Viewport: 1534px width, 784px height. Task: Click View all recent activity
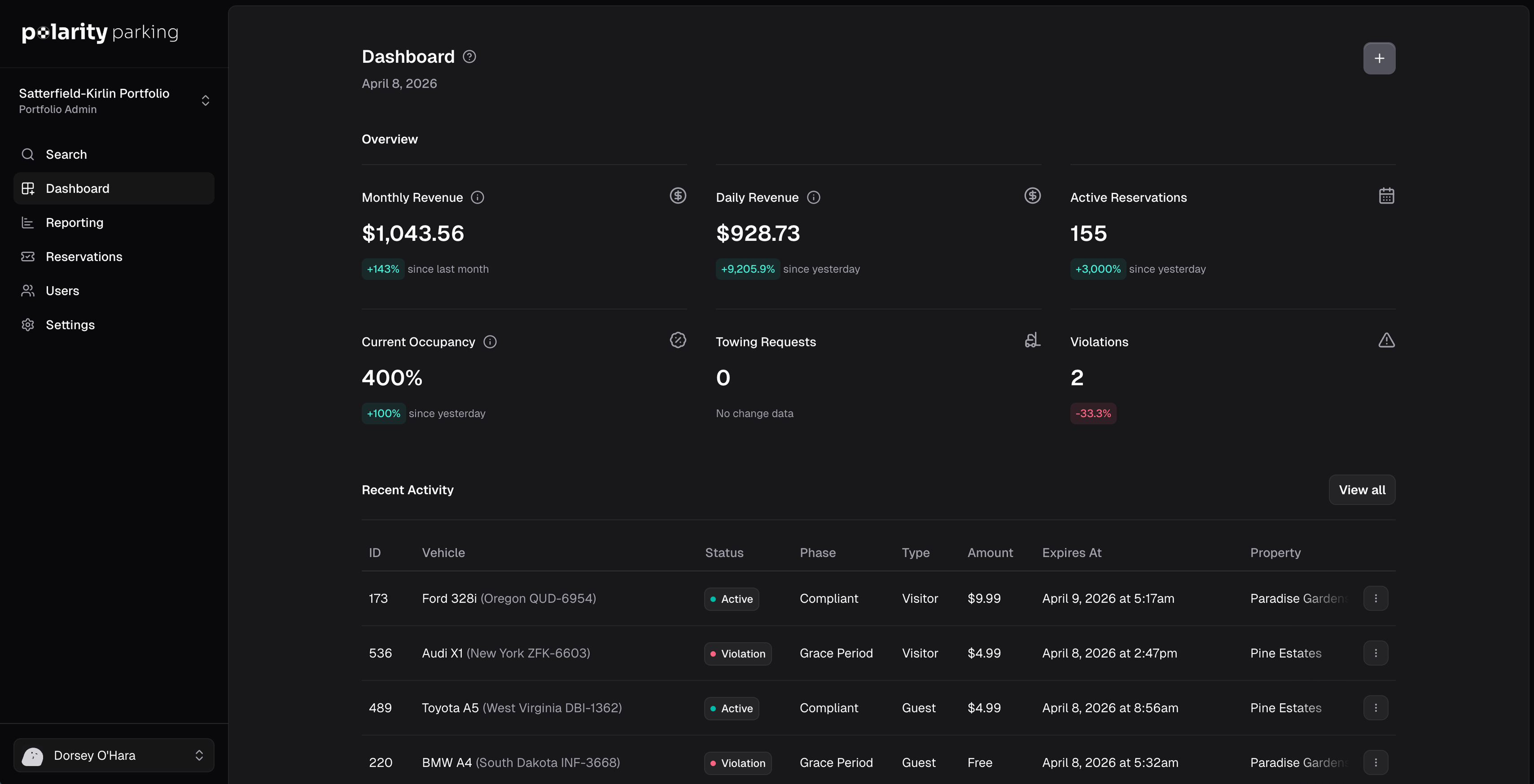pos(1361,490)
